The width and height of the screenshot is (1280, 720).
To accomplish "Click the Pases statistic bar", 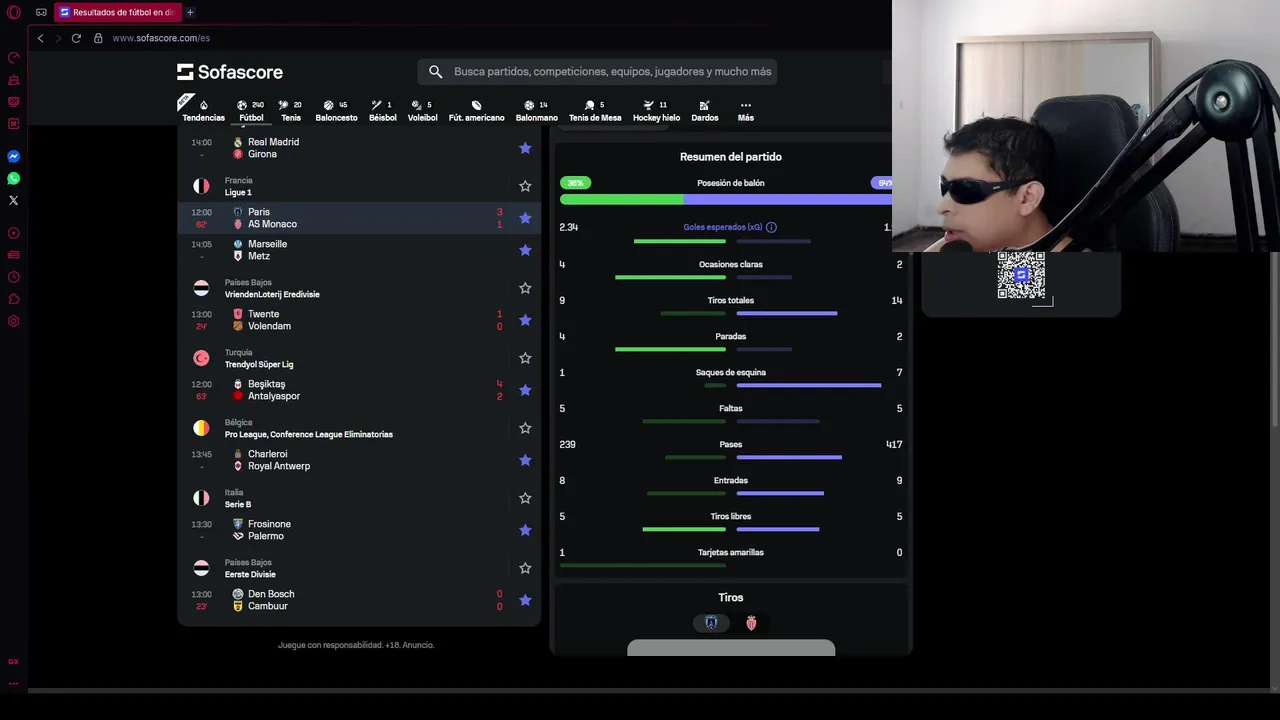I will tap(753, 457).
